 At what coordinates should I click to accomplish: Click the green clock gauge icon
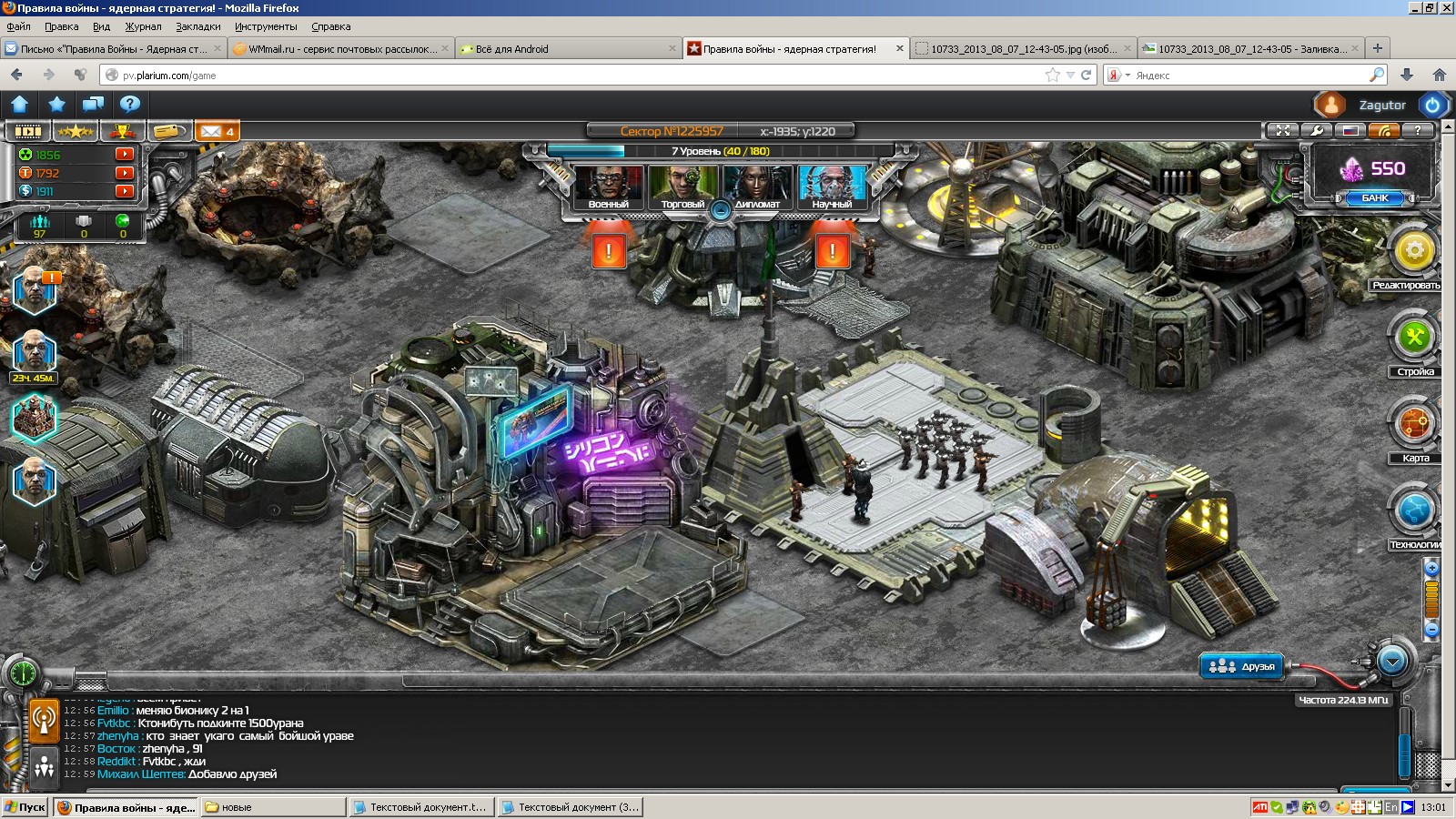click(22, 673)
